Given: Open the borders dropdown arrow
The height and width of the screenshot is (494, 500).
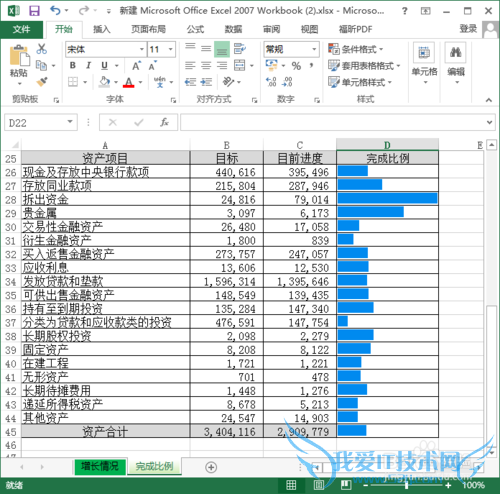Looking at the screenshot, I should (85, 82).
